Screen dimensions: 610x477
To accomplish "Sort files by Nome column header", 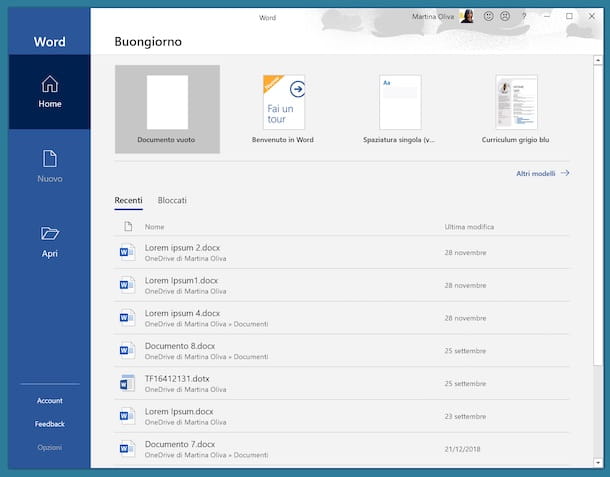I will [154, 227].
